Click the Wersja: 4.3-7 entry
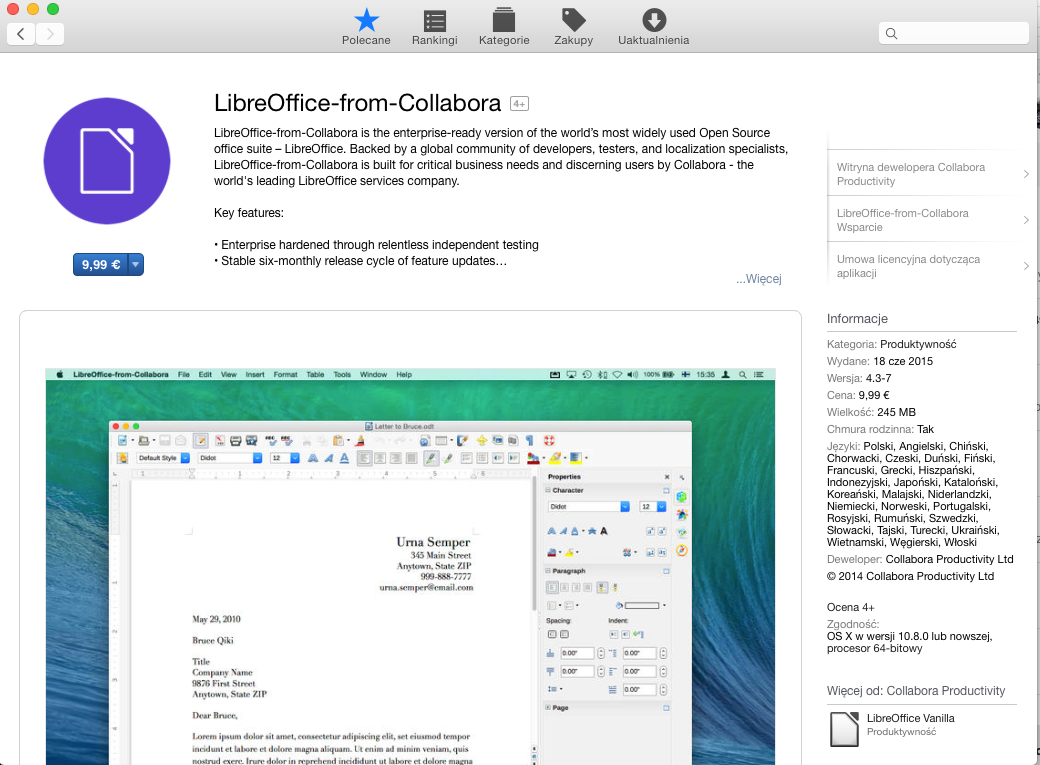1040x765 pixels. (x=859, y=378)
